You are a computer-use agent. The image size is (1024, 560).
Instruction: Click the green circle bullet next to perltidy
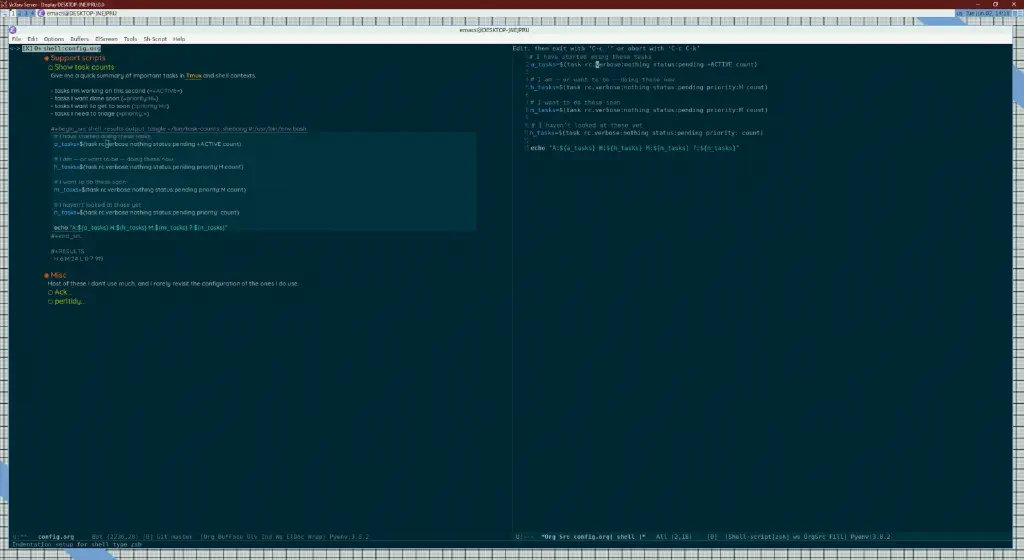pyautogui.click(x=50, y=302)
